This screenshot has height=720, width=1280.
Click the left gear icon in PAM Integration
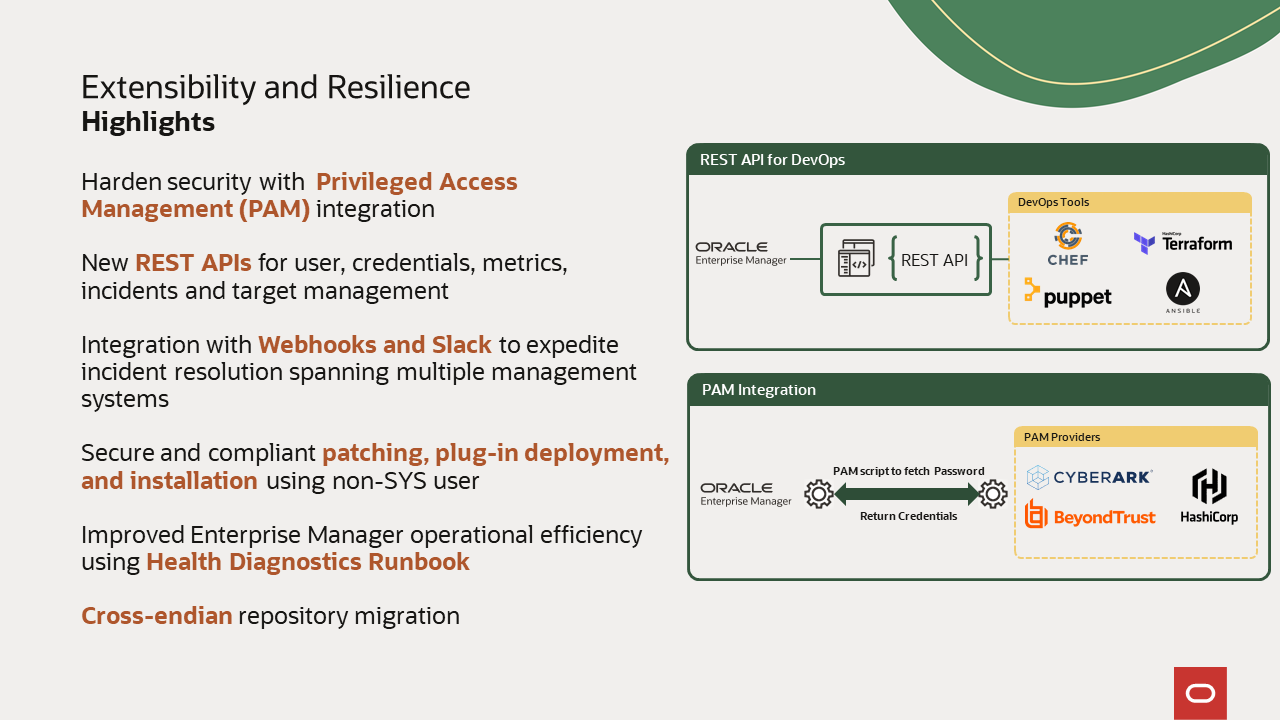pyautogui.click(x=819, y=494)
